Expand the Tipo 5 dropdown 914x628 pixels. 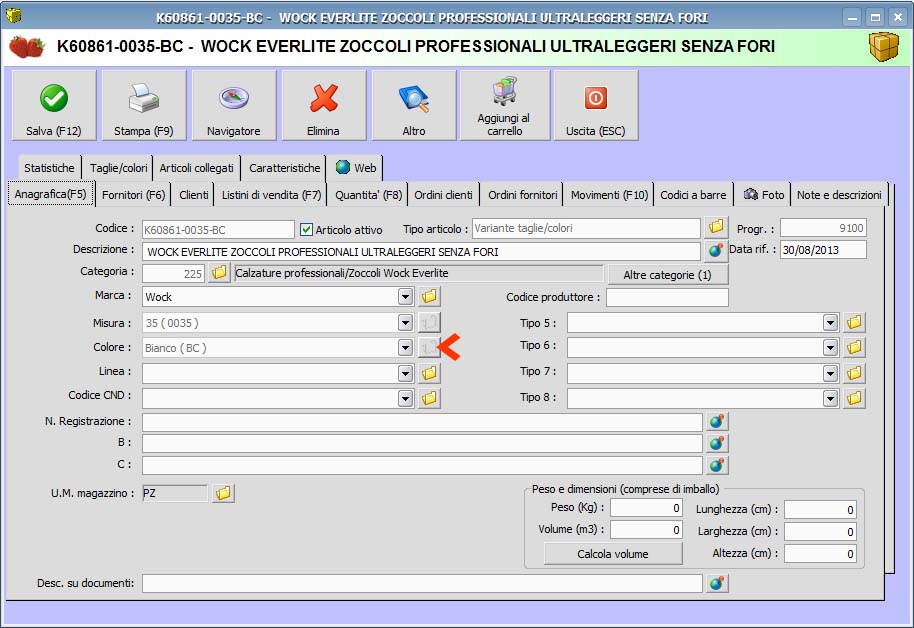830,322
